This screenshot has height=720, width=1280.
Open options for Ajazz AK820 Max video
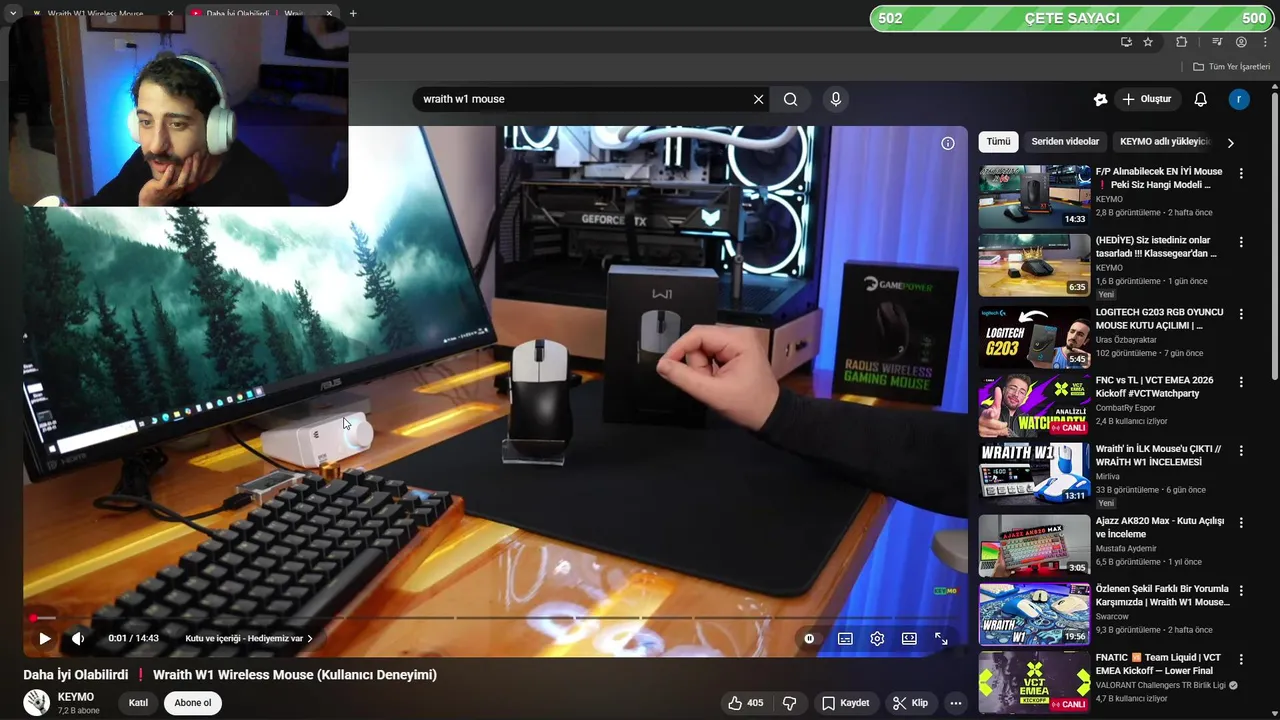(1241, 523)
